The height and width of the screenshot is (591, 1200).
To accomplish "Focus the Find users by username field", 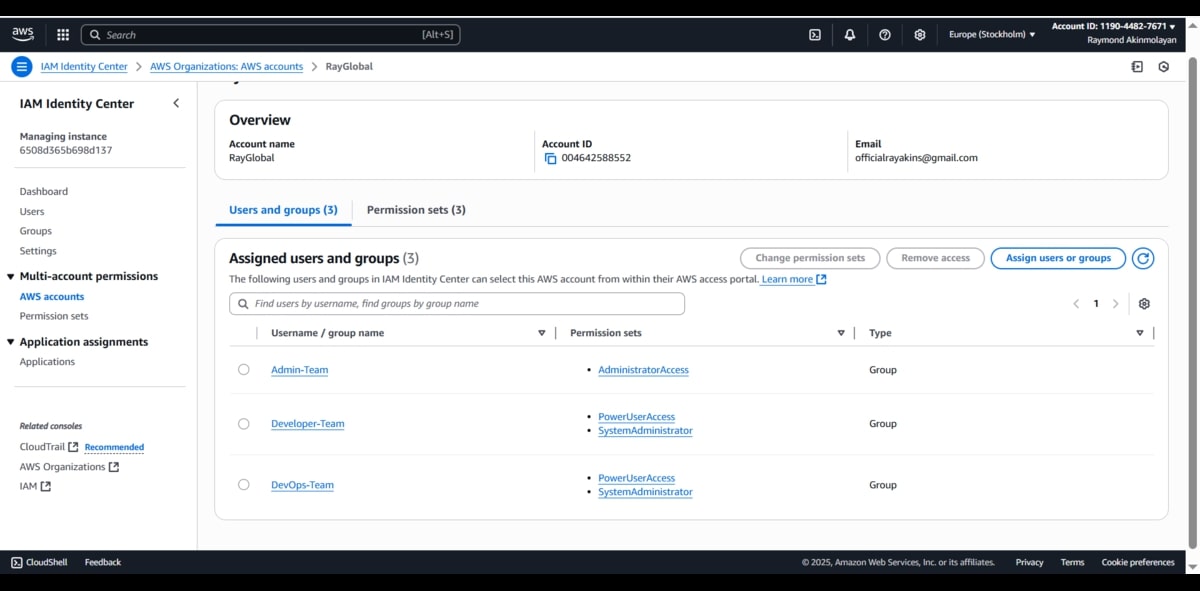I will pos(457,304).
